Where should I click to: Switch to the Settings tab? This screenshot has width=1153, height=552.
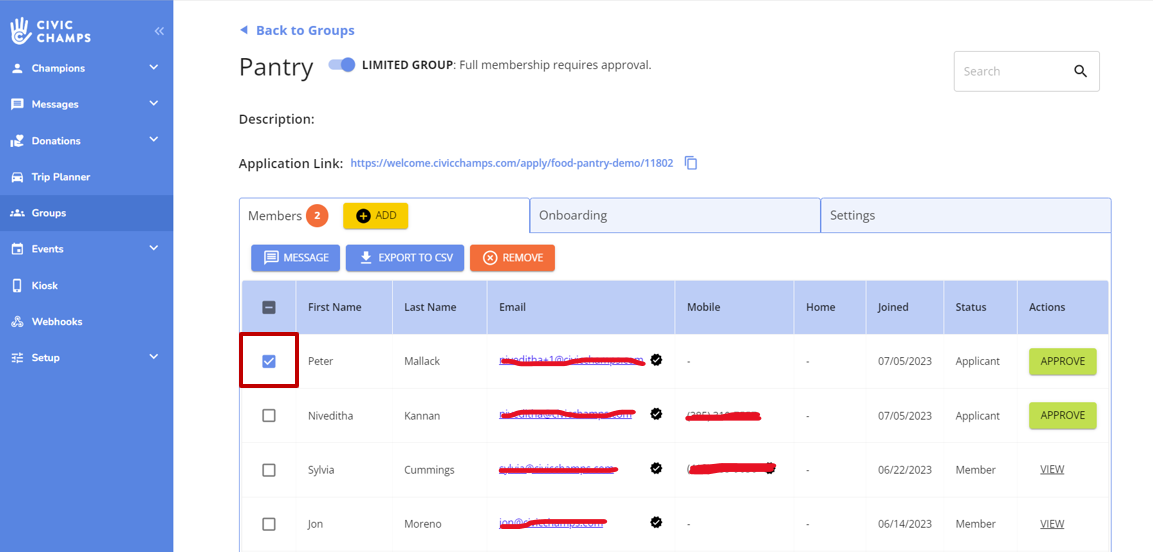(965, 215)
